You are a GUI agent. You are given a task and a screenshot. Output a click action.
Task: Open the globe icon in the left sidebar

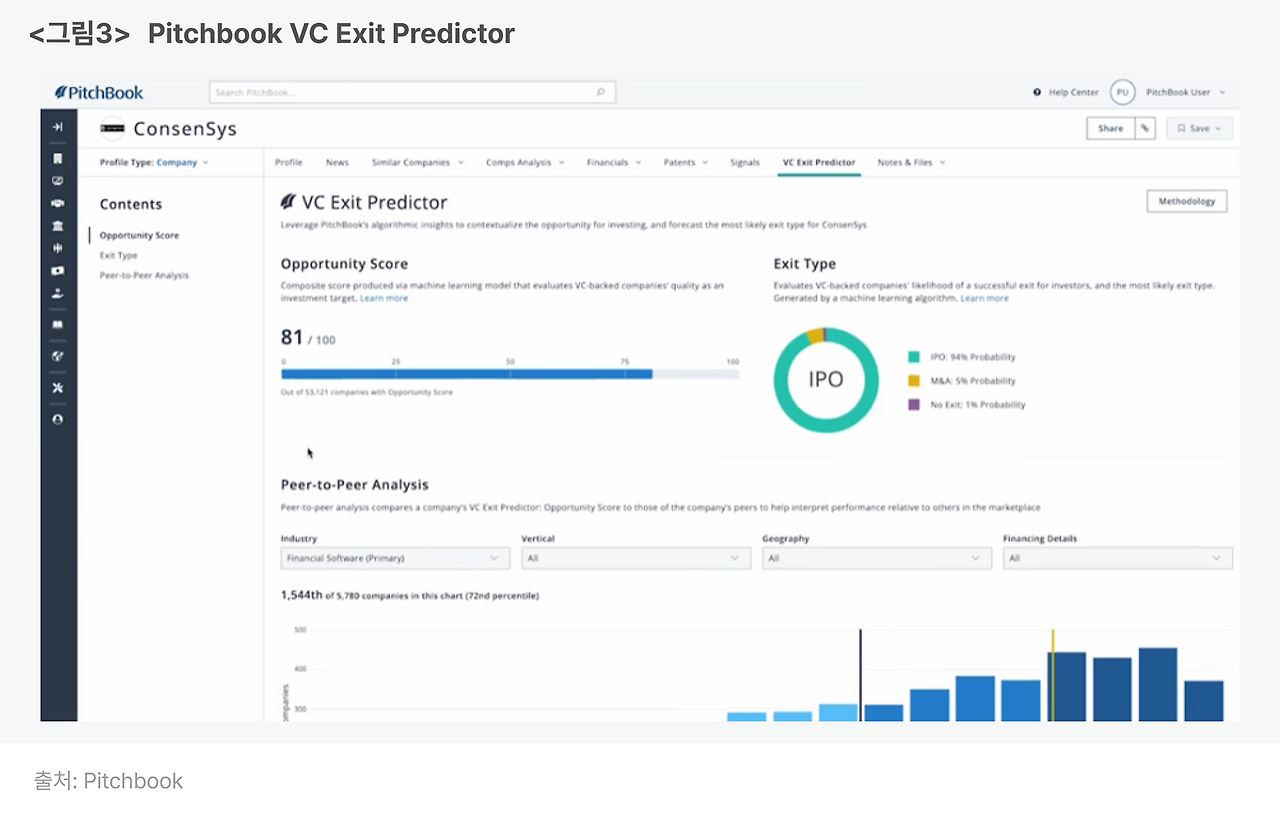tap(57, 355)
